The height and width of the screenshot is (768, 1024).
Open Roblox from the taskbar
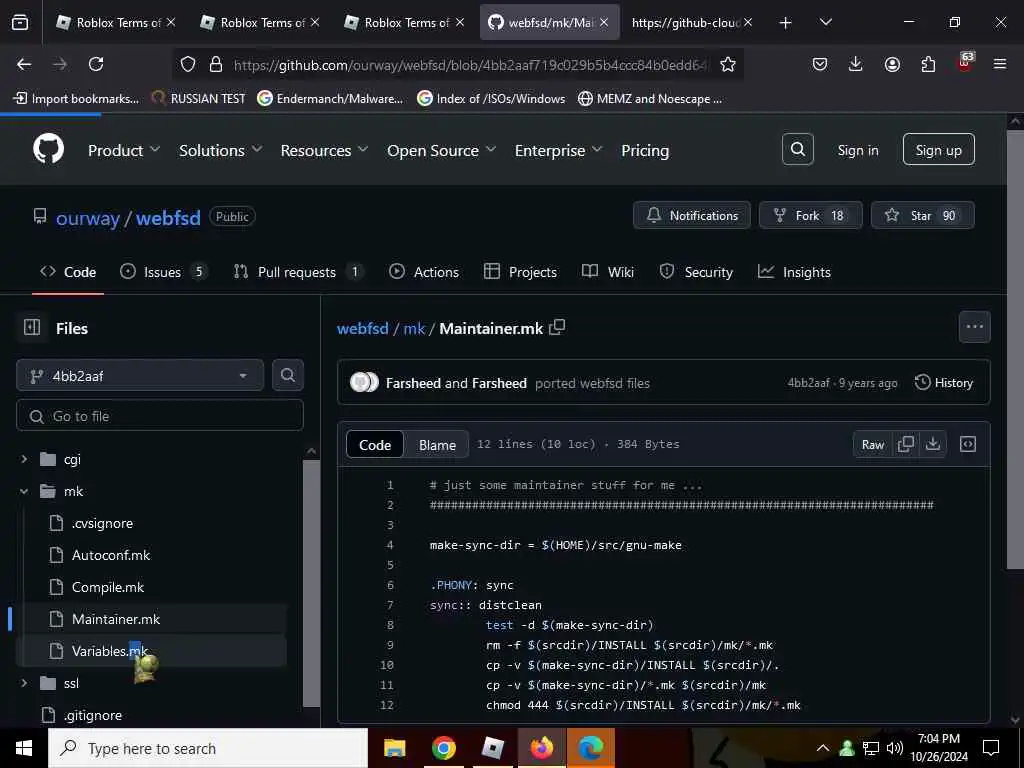pos(493,748)
